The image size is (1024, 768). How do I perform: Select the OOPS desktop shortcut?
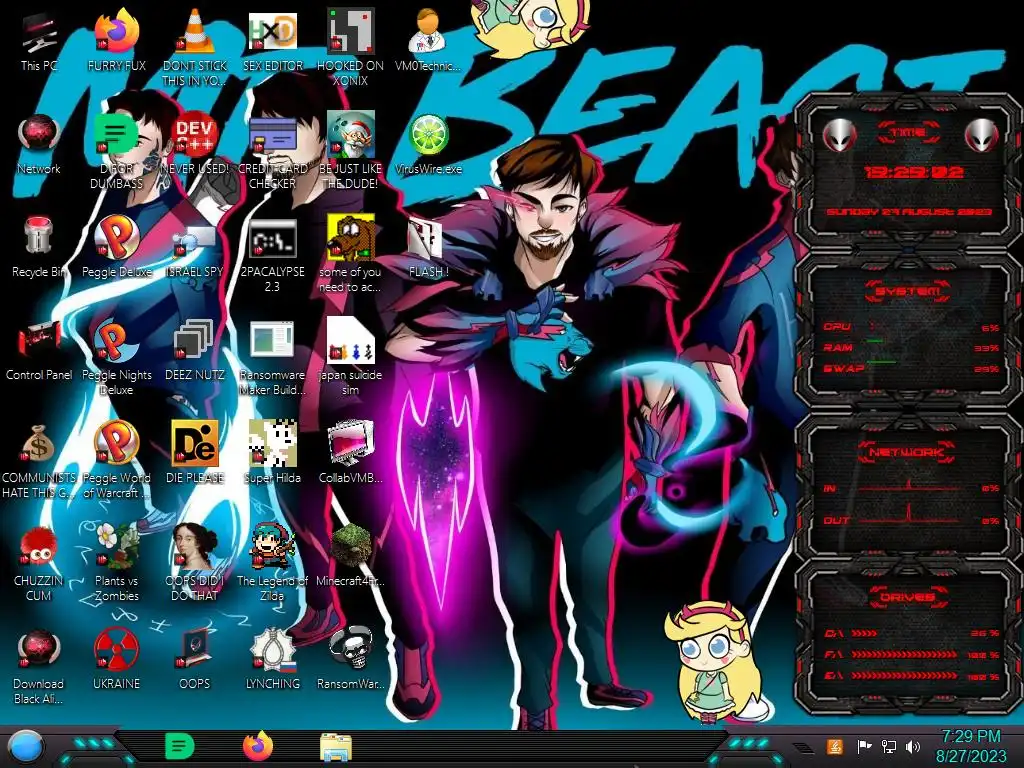[x=195, y=658]
